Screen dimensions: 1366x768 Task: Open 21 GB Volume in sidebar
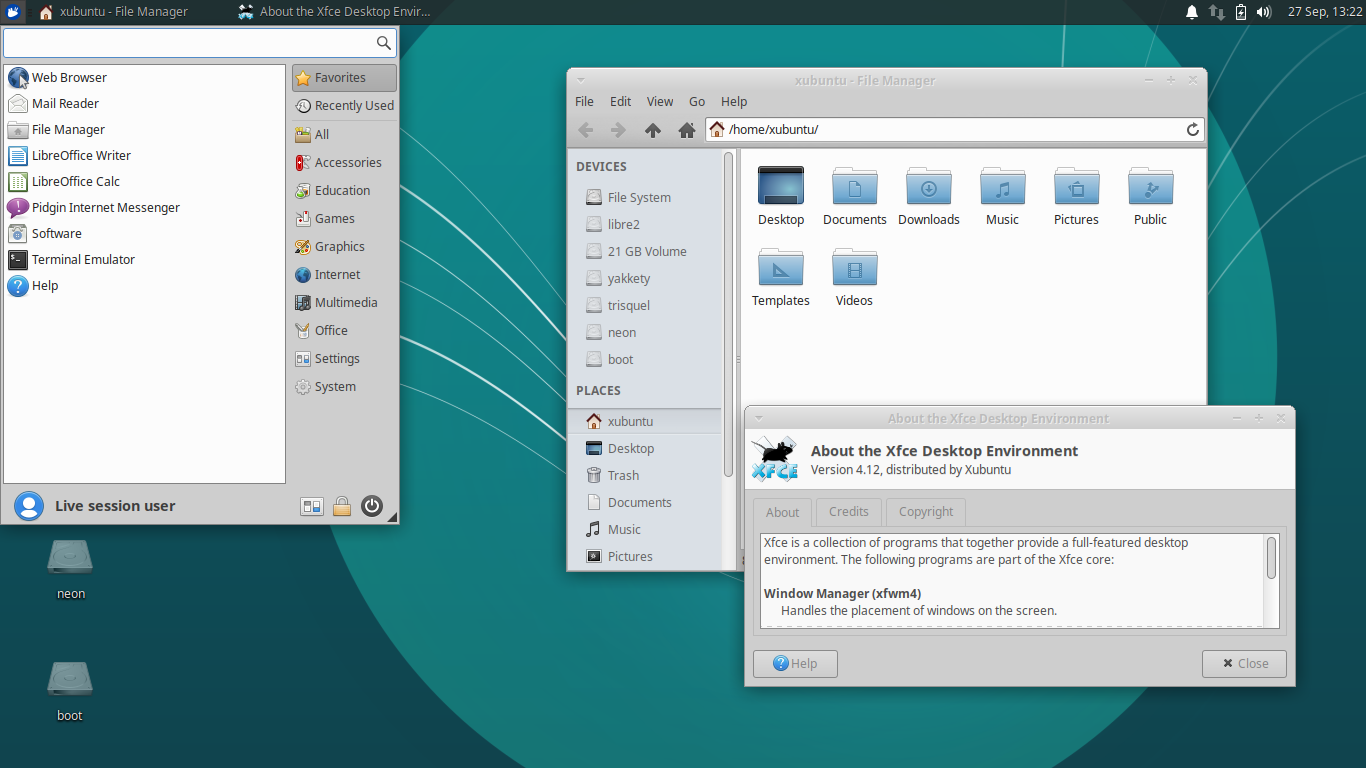click(x=645, y=251)
